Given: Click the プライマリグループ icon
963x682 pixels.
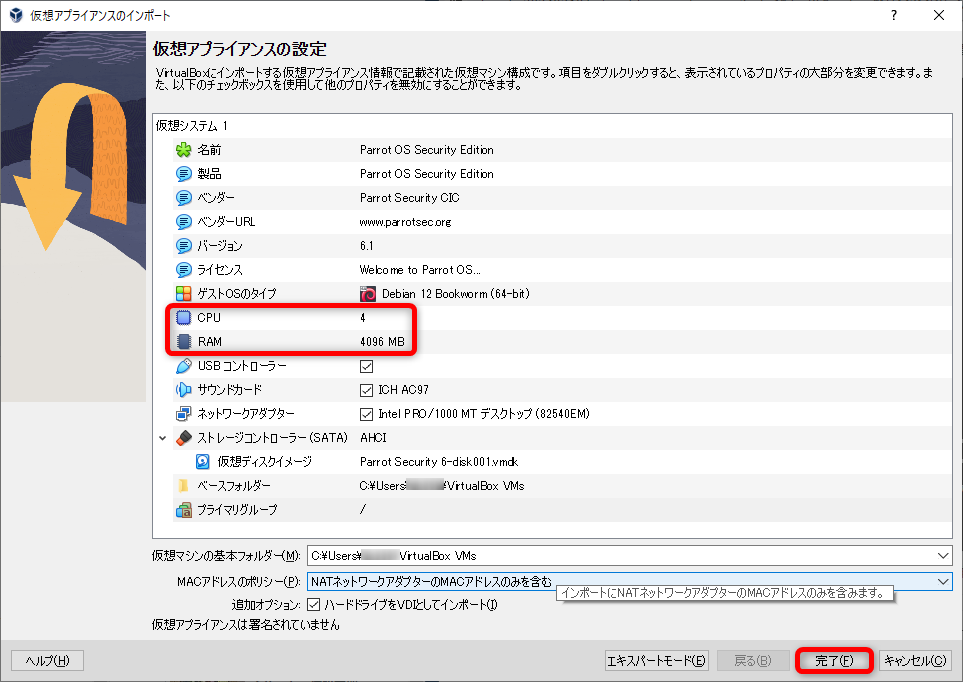Looking at the screenshot, I should coord(184,510).
